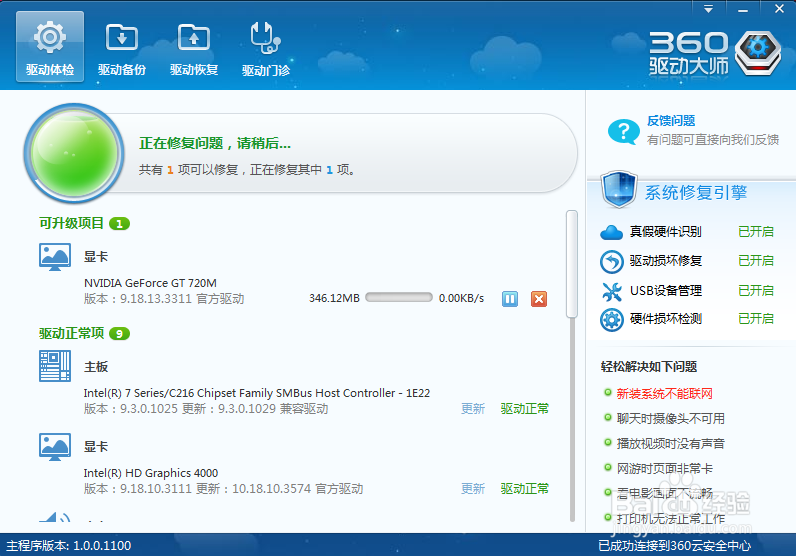
Task: Pause the NVIDIA GeForce GT 720M download
Action: [510, 299]
